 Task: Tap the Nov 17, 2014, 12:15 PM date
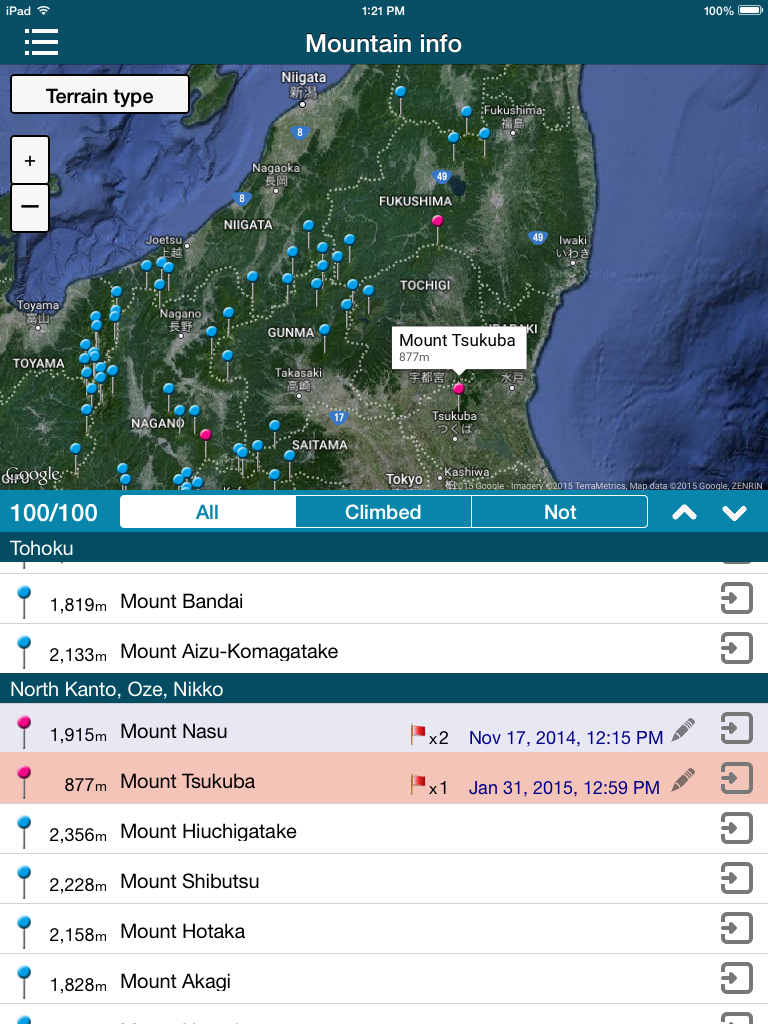coord(566,738)
